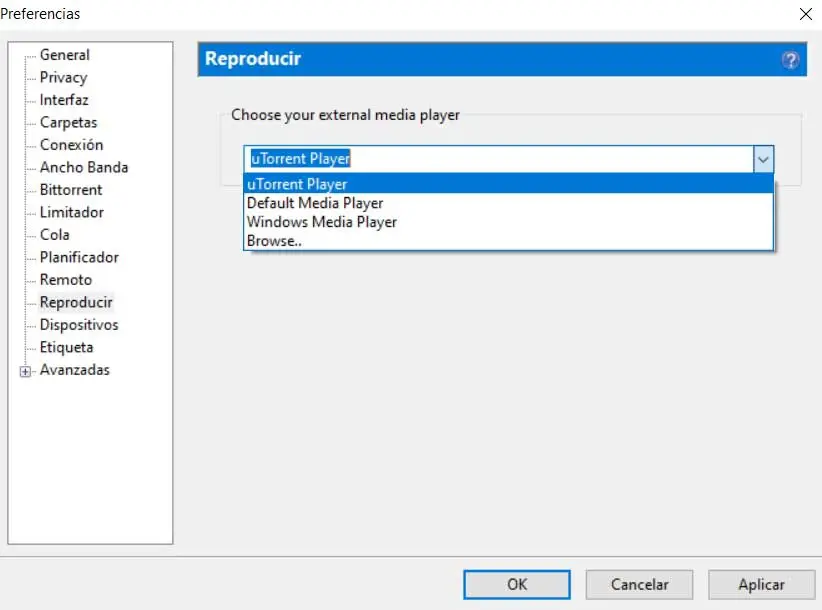
Task: Select Ancho Banda in sidebar
Action: (x=84, y=167)
